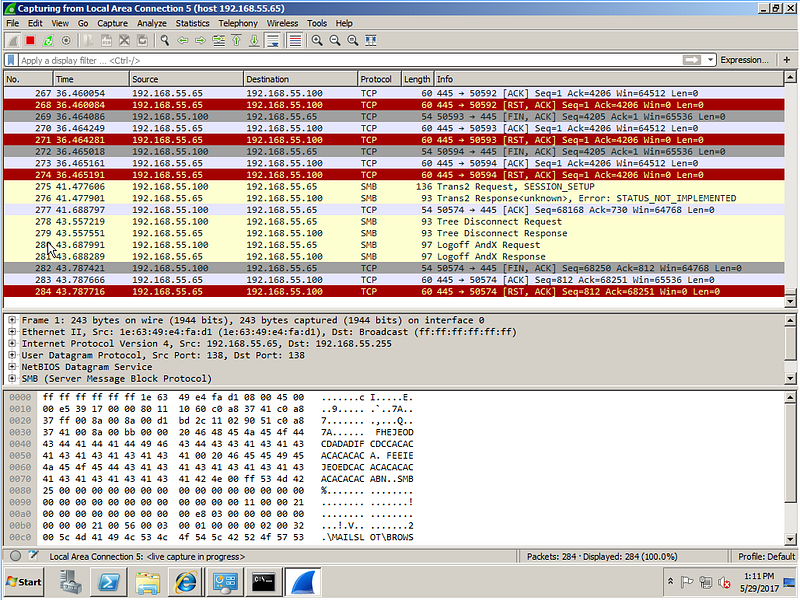Select packet 276 STATUS_NOT_IMPLEMENTED response

(x=394, y=198)
